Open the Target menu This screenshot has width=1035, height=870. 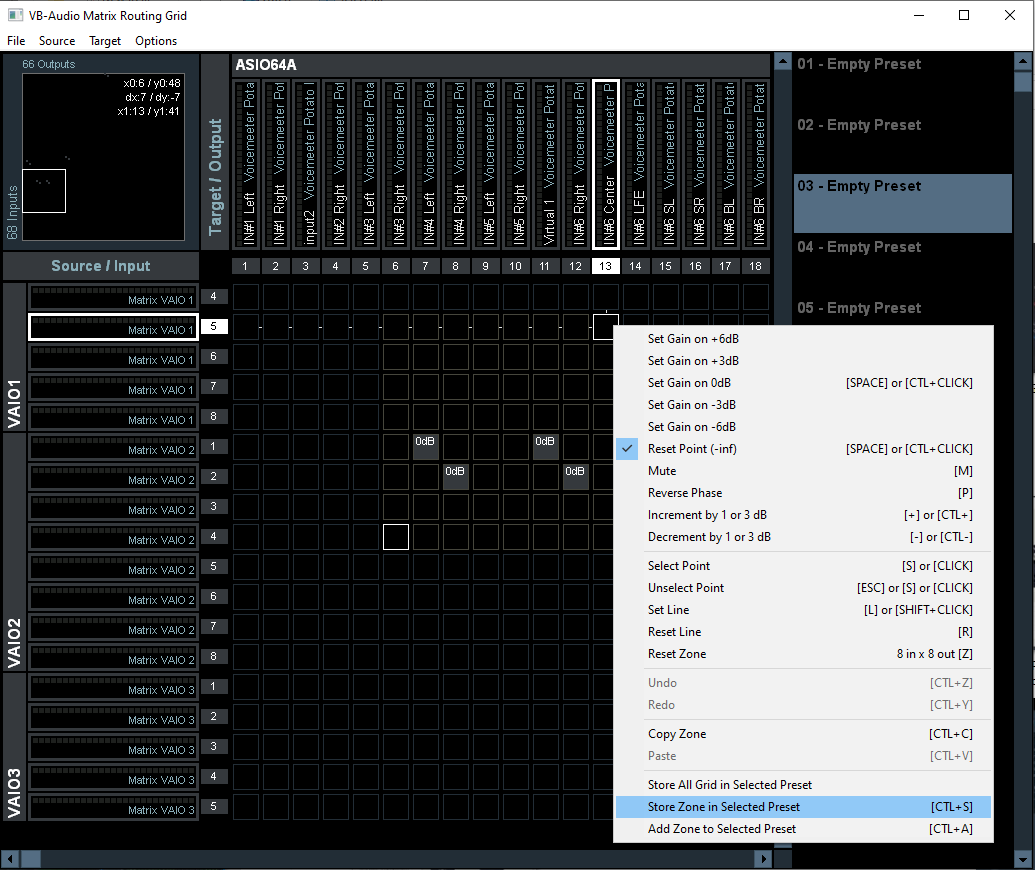105,41
